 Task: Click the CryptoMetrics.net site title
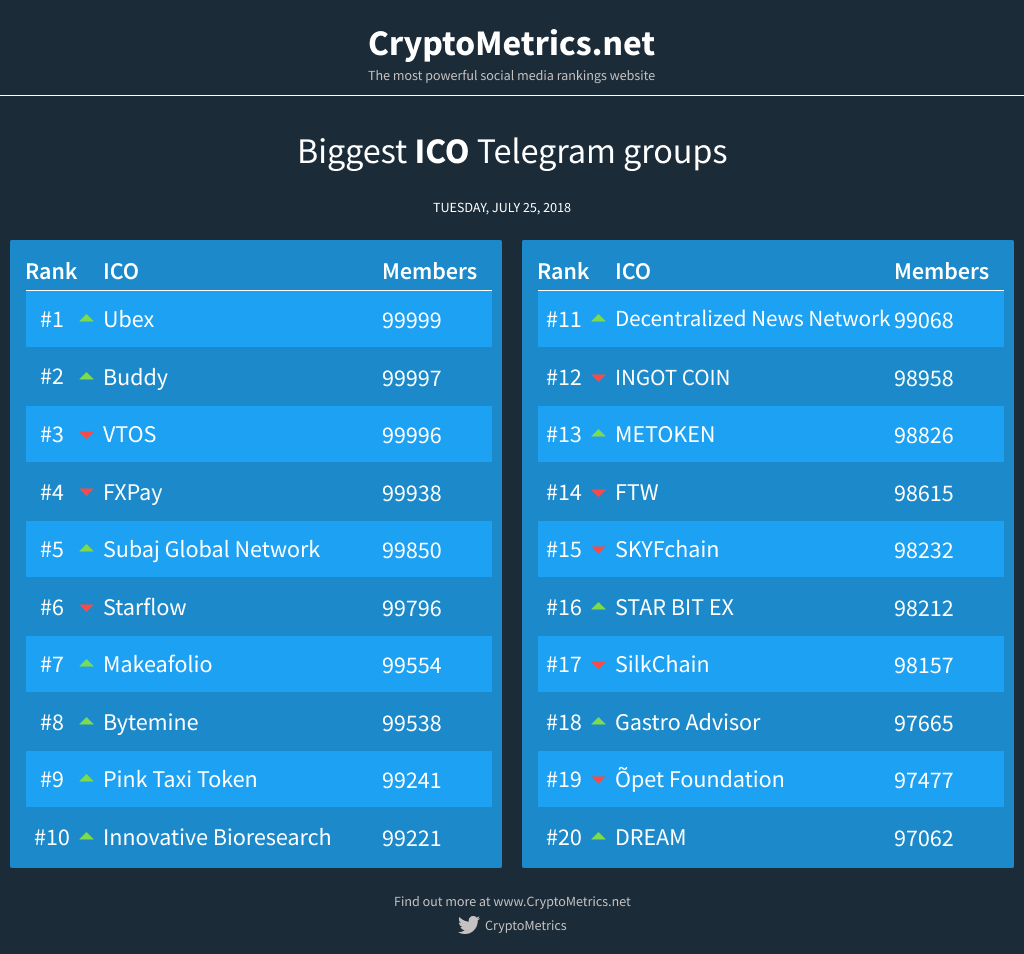512,43
